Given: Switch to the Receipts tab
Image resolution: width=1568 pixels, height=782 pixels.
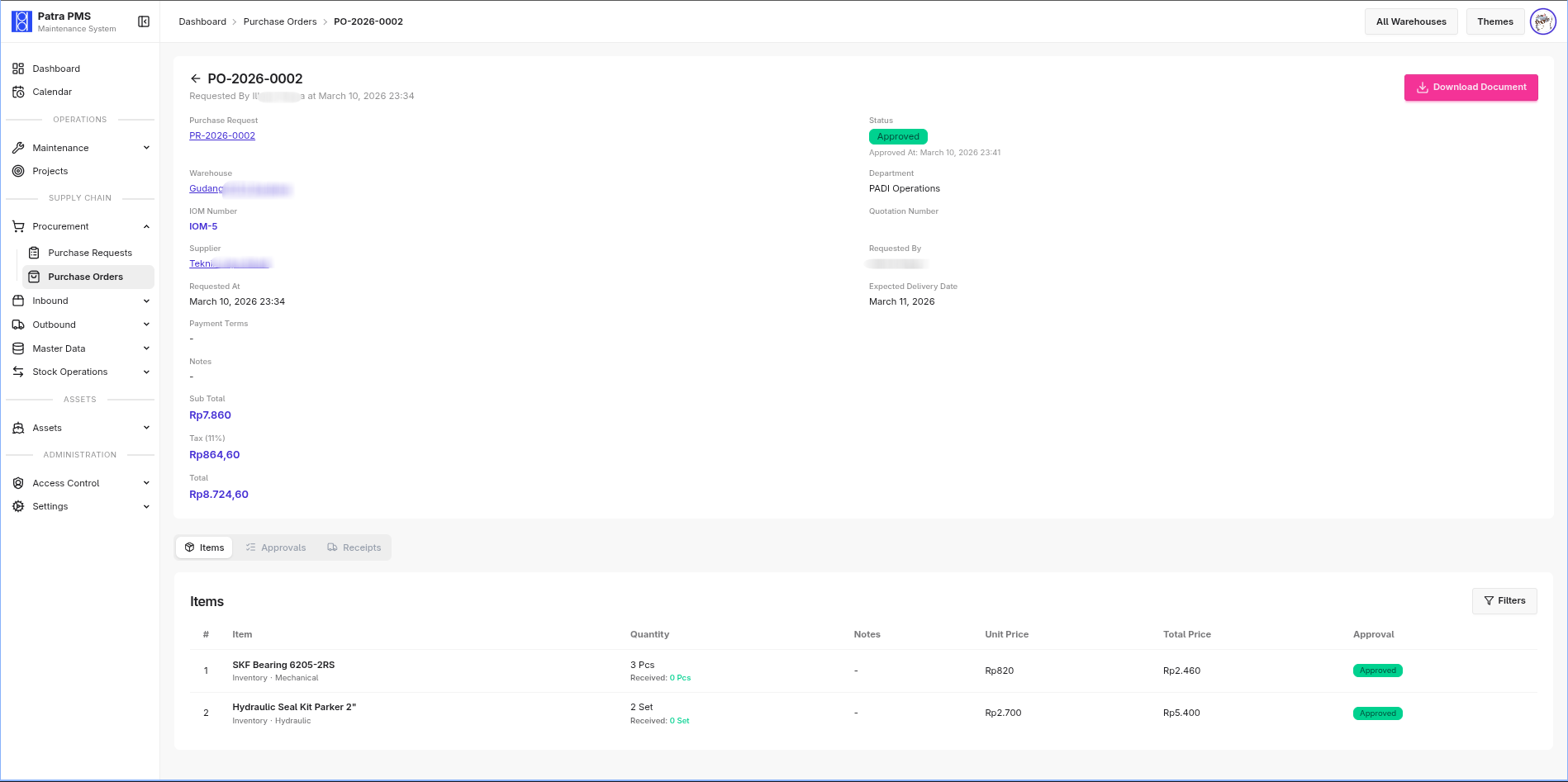Looking at the screenshot, I should coord(354,547).
